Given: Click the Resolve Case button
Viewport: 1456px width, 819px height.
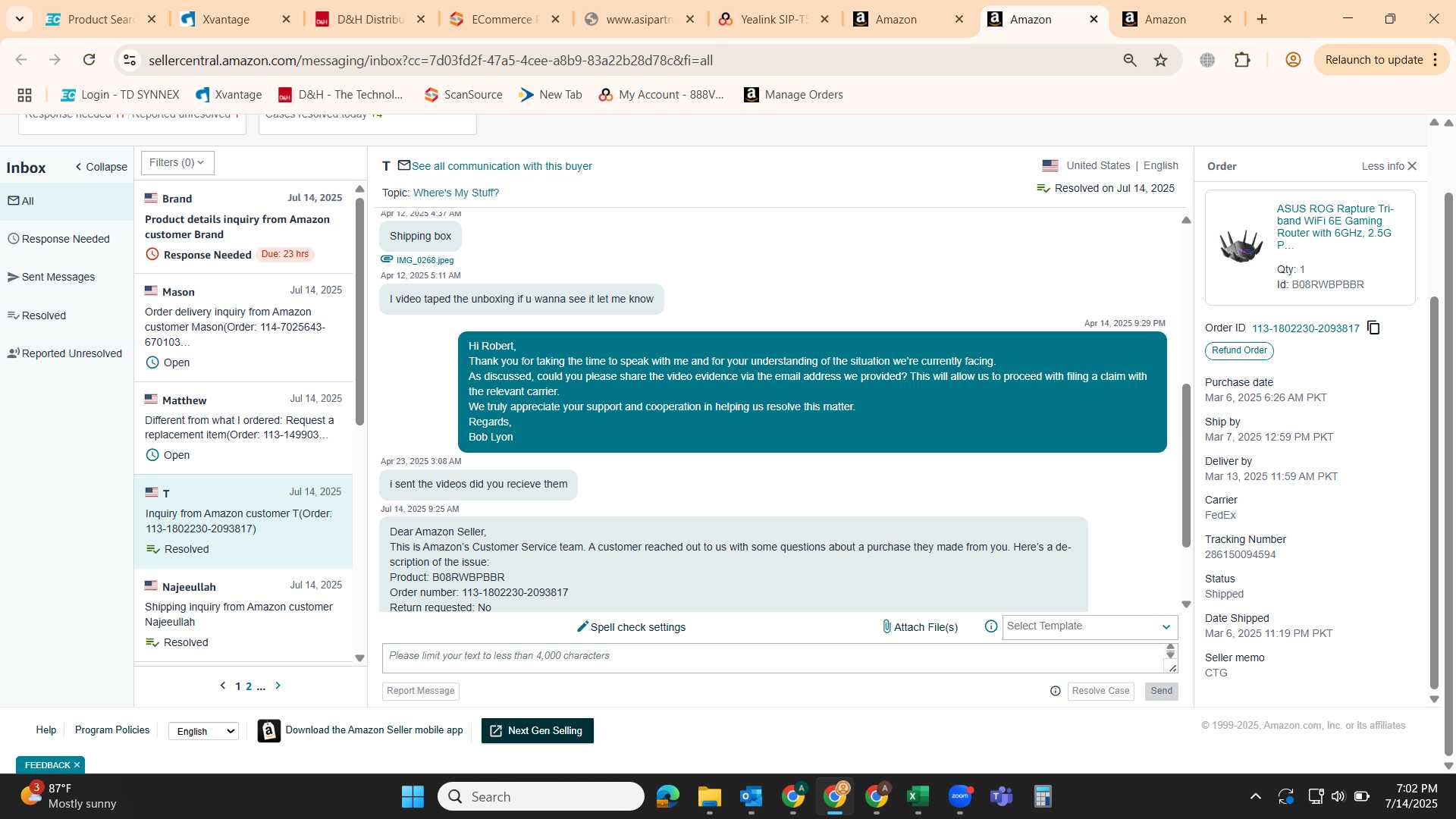Looking at the screenshot, I should [1100, 691].
